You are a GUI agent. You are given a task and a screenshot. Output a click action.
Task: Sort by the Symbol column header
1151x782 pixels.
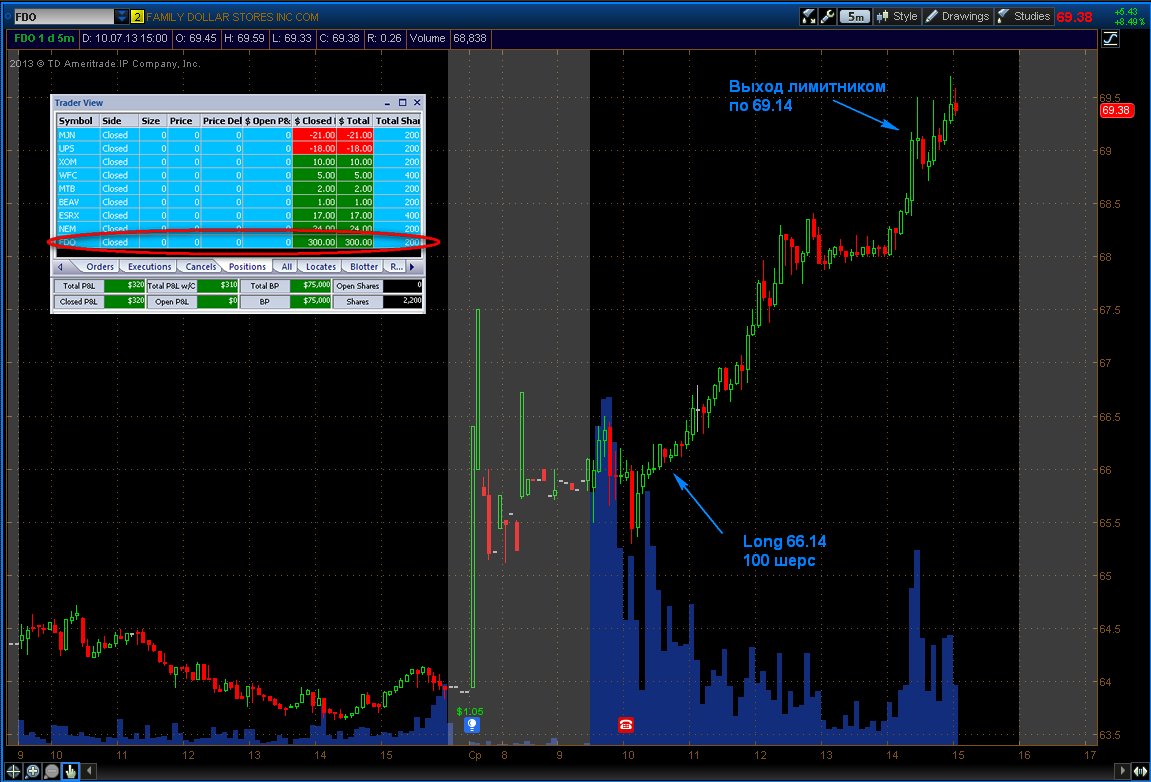[x=78, y=120]
